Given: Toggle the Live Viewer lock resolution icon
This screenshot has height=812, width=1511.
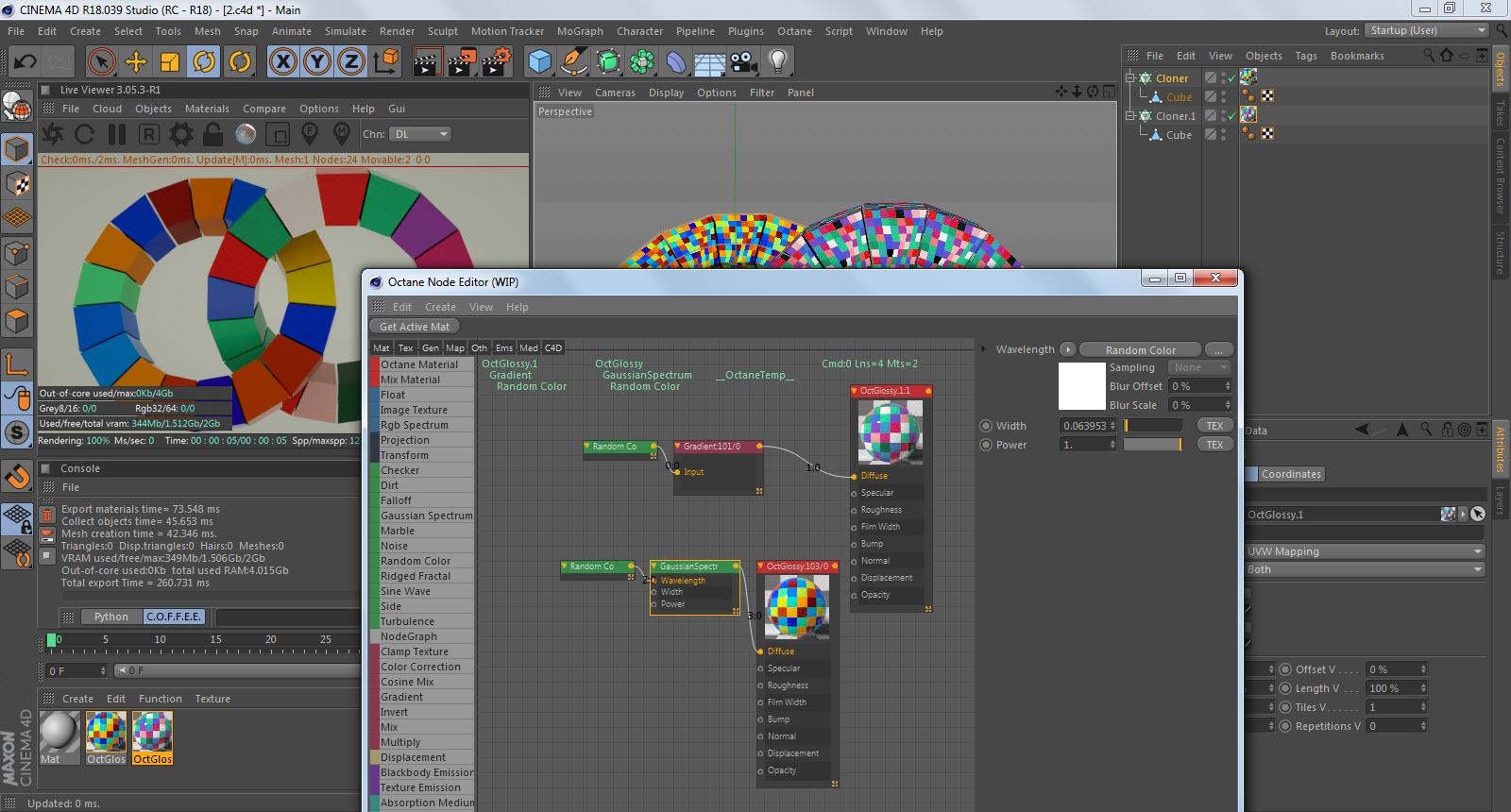Looking at the screenshot, I should click(x=213, y=134).
